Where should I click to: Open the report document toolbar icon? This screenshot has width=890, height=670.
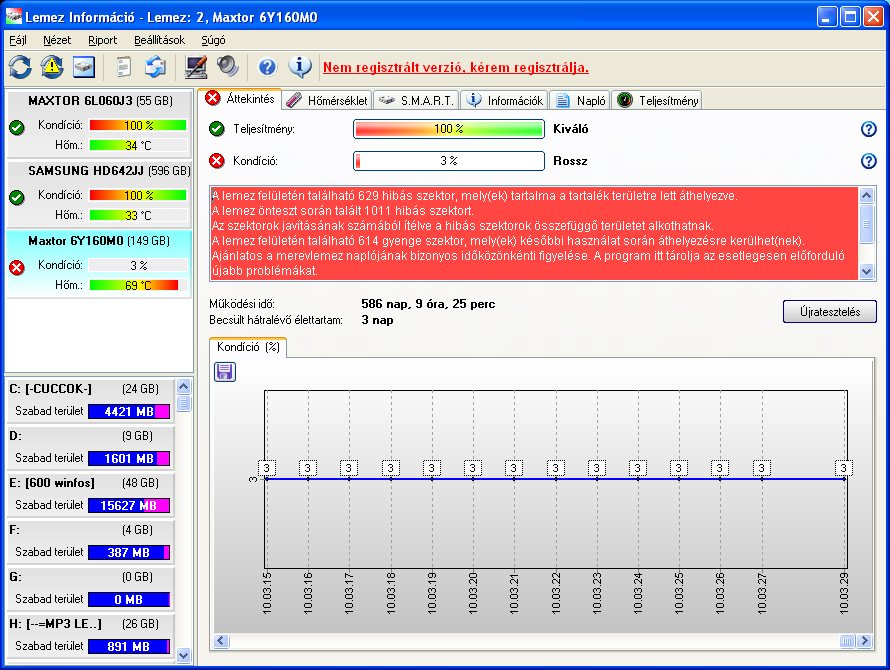tap(124, 67)
